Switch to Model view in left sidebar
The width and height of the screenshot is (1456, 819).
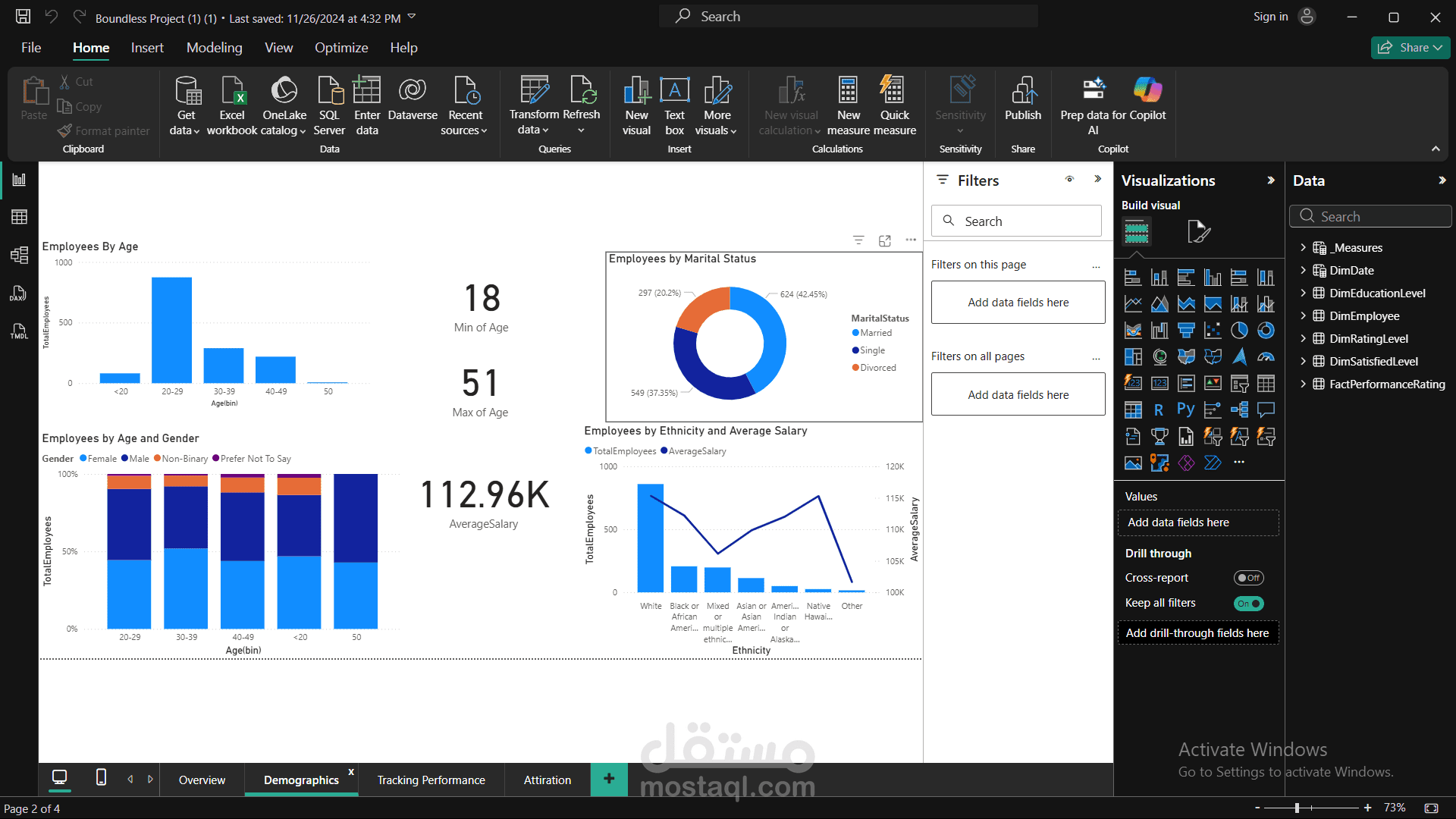[x=19, y=256]
